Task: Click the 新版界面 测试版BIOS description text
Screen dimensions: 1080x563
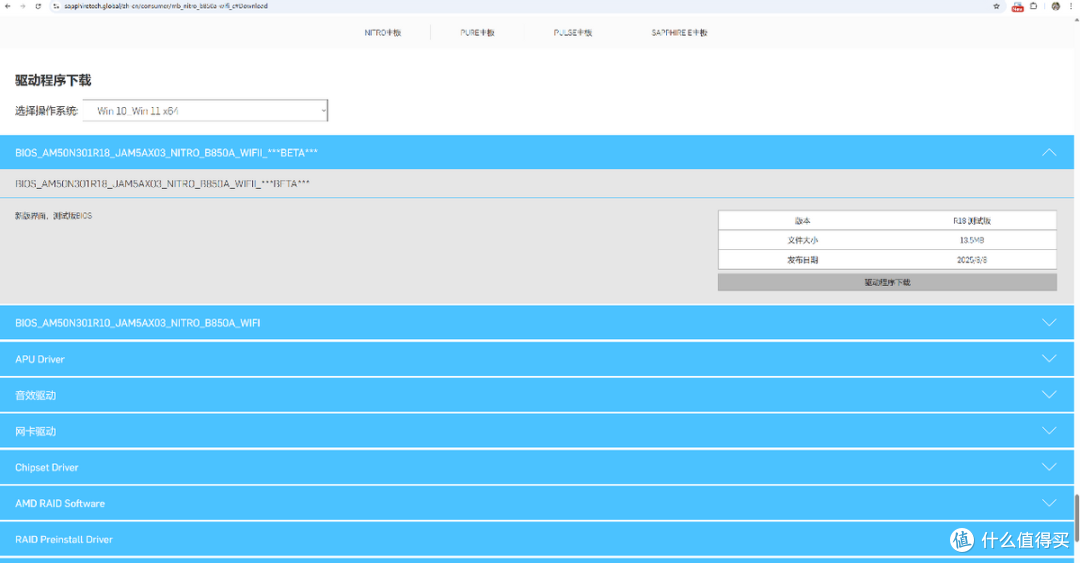Action: [x=53, y=216]
